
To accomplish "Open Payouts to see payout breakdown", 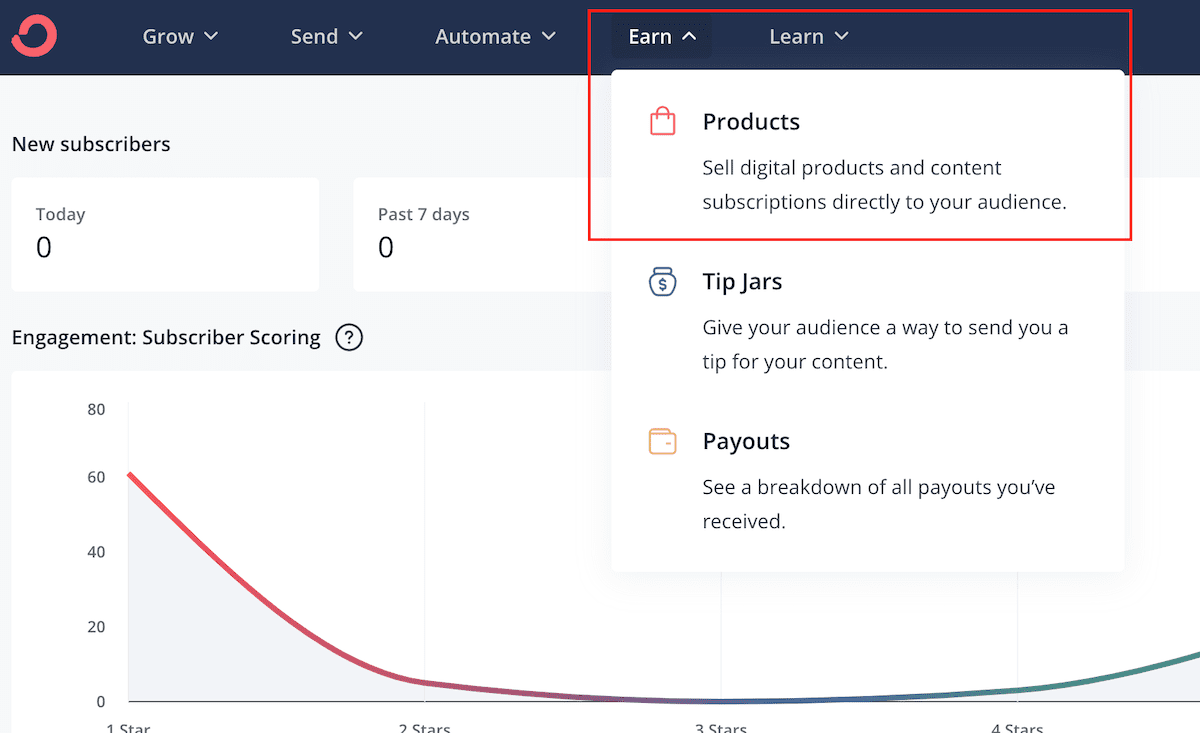I will point(746,440).
